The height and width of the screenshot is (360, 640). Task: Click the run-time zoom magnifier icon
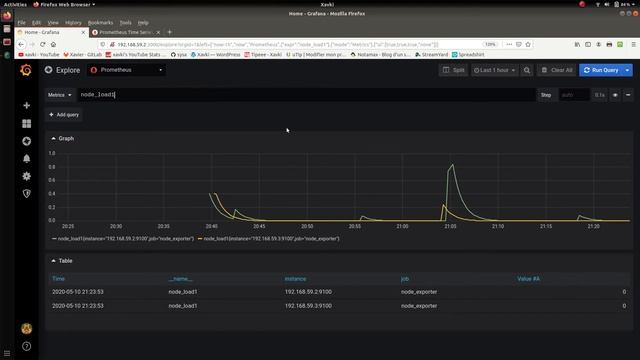point(527,70)
